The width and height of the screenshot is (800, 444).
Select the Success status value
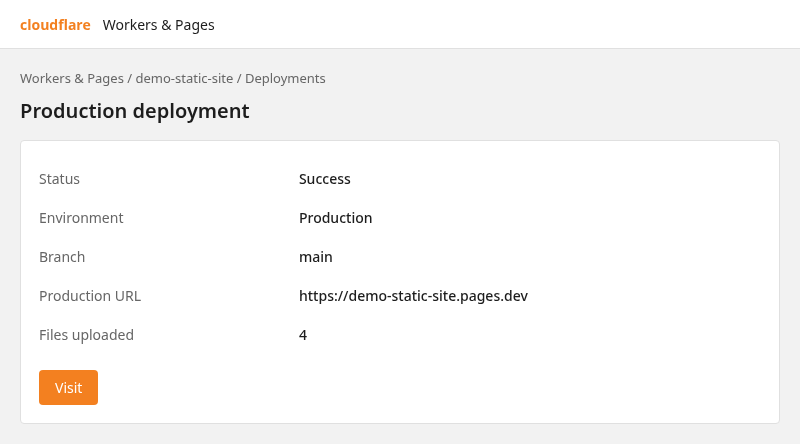coord(324,179)
